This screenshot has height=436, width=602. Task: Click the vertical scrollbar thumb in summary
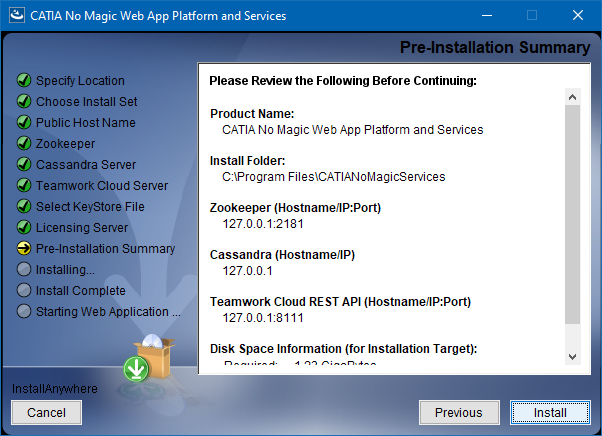click(x=572, y=213)
